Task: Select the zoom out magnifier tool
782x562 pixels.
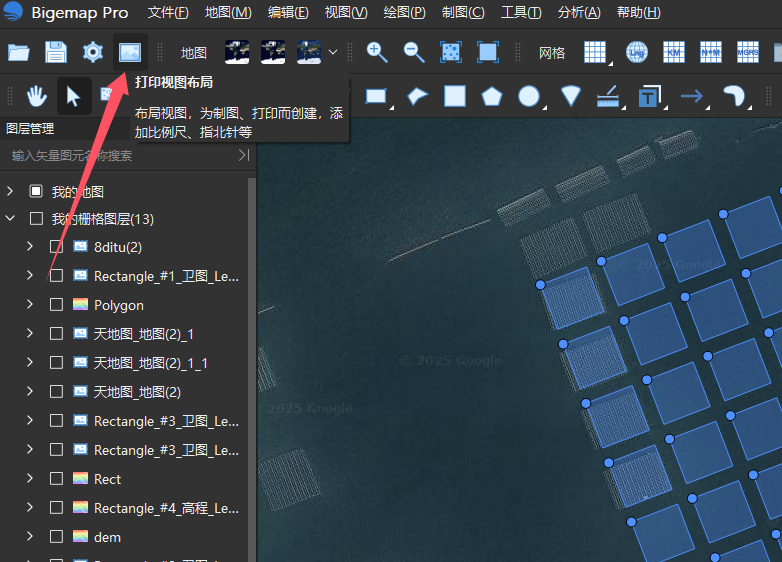Action: click(414, 52)
